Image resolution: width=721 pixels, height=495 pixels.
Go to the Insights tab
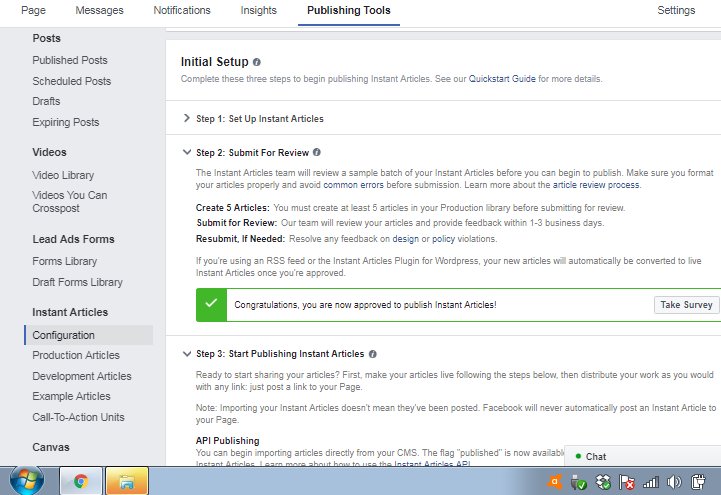point(258,10)
